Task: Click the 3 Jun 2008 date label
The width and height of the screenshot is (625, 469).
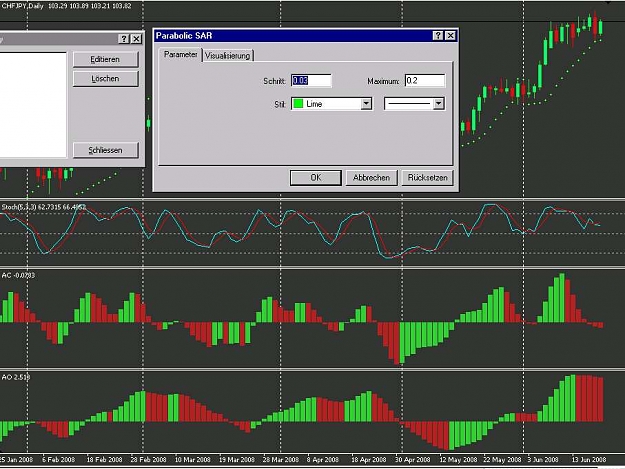Action: click(543, 459)
